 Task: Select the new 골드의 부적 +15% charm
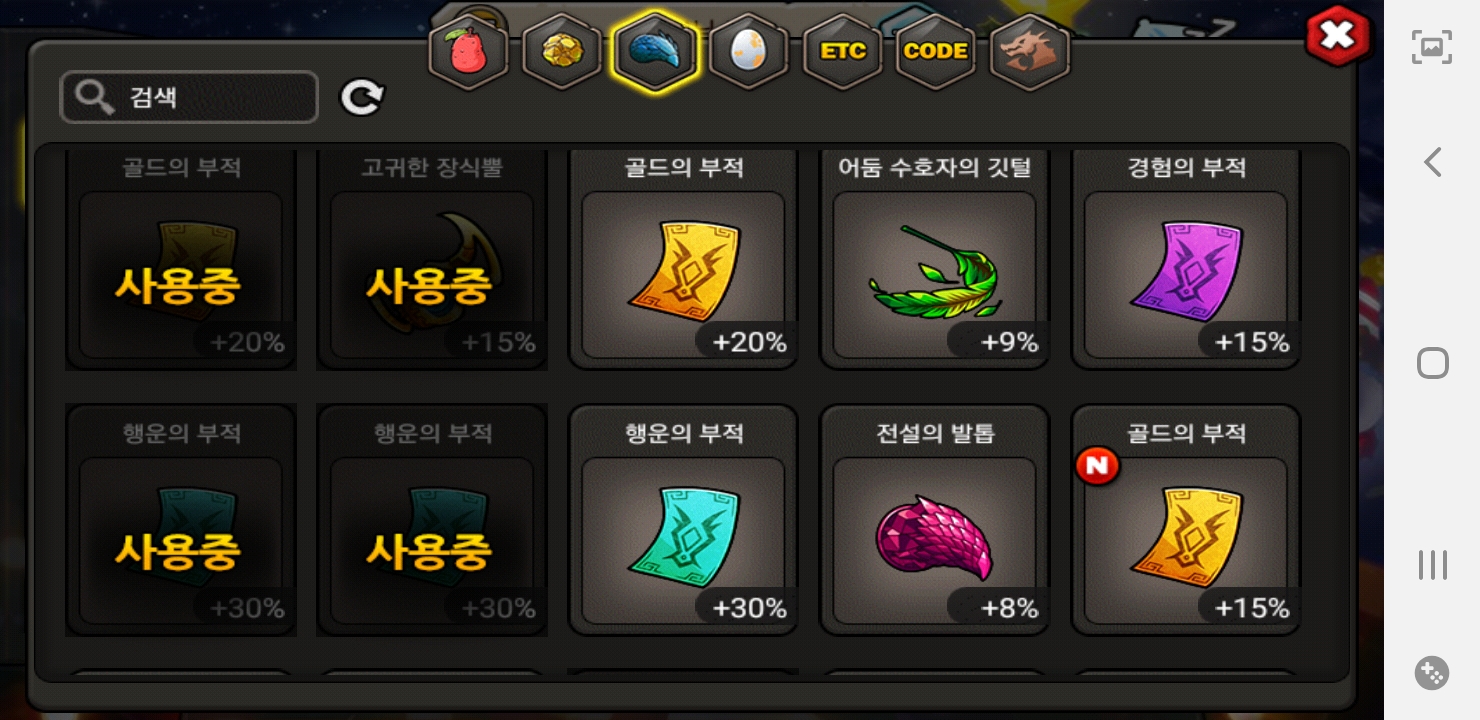pos(1186,520)
